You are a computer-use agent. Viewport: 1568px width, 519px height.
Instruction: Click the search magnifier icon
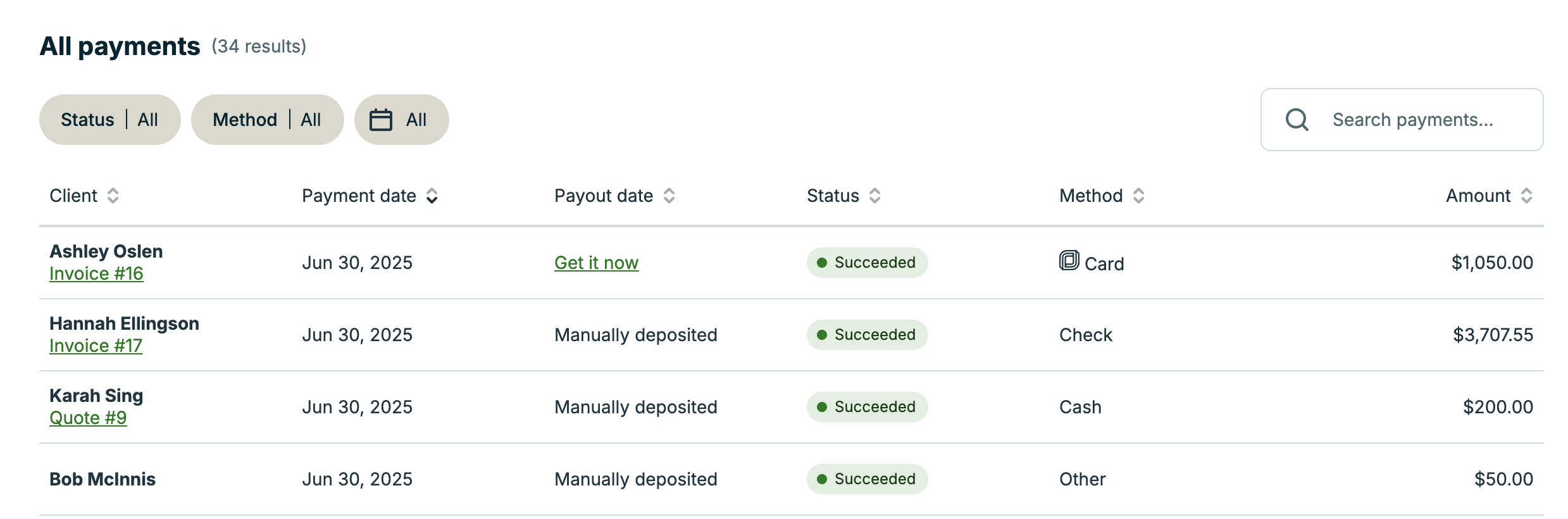point(1297,119)
